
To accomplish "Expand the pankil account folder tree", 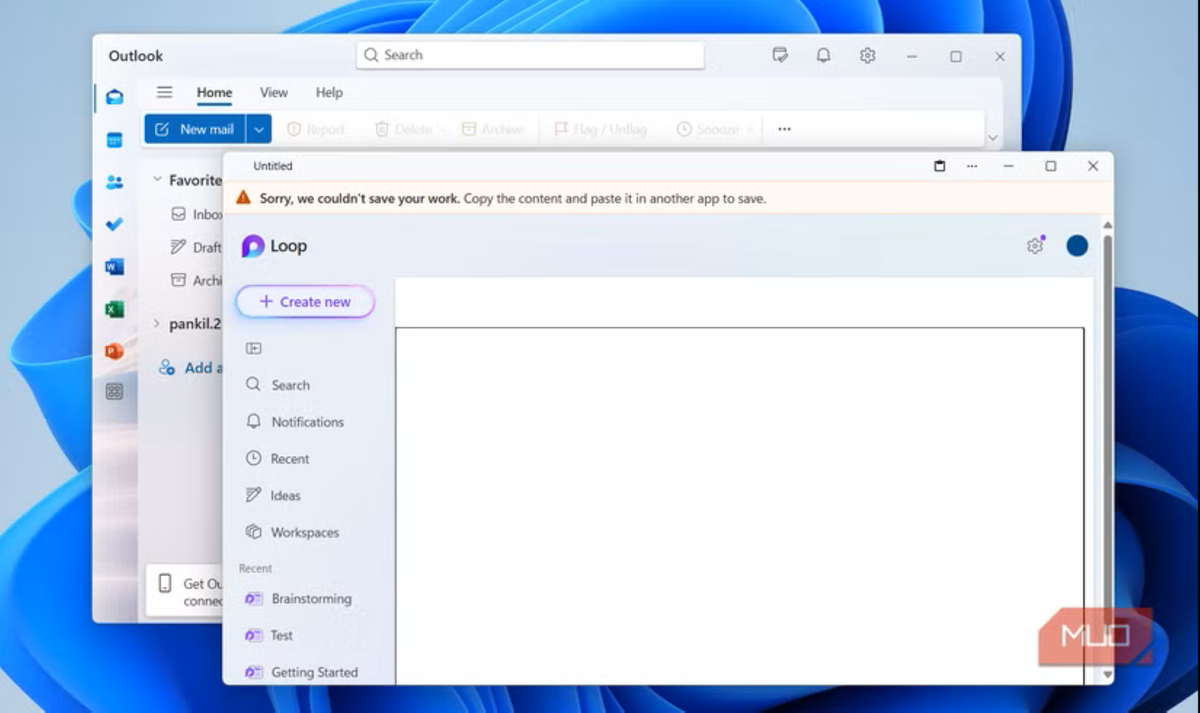I will tap(157, 323).
